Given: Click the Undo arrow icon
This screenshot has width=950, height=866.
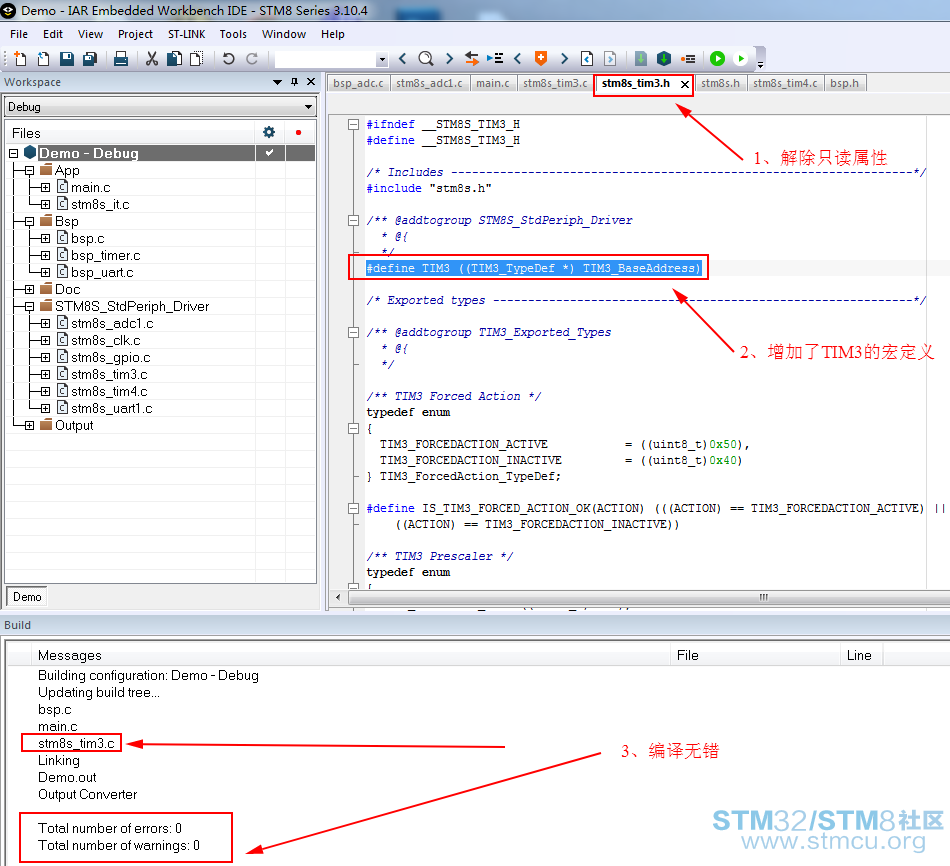Looking at the screenshot, I should 228,58.
